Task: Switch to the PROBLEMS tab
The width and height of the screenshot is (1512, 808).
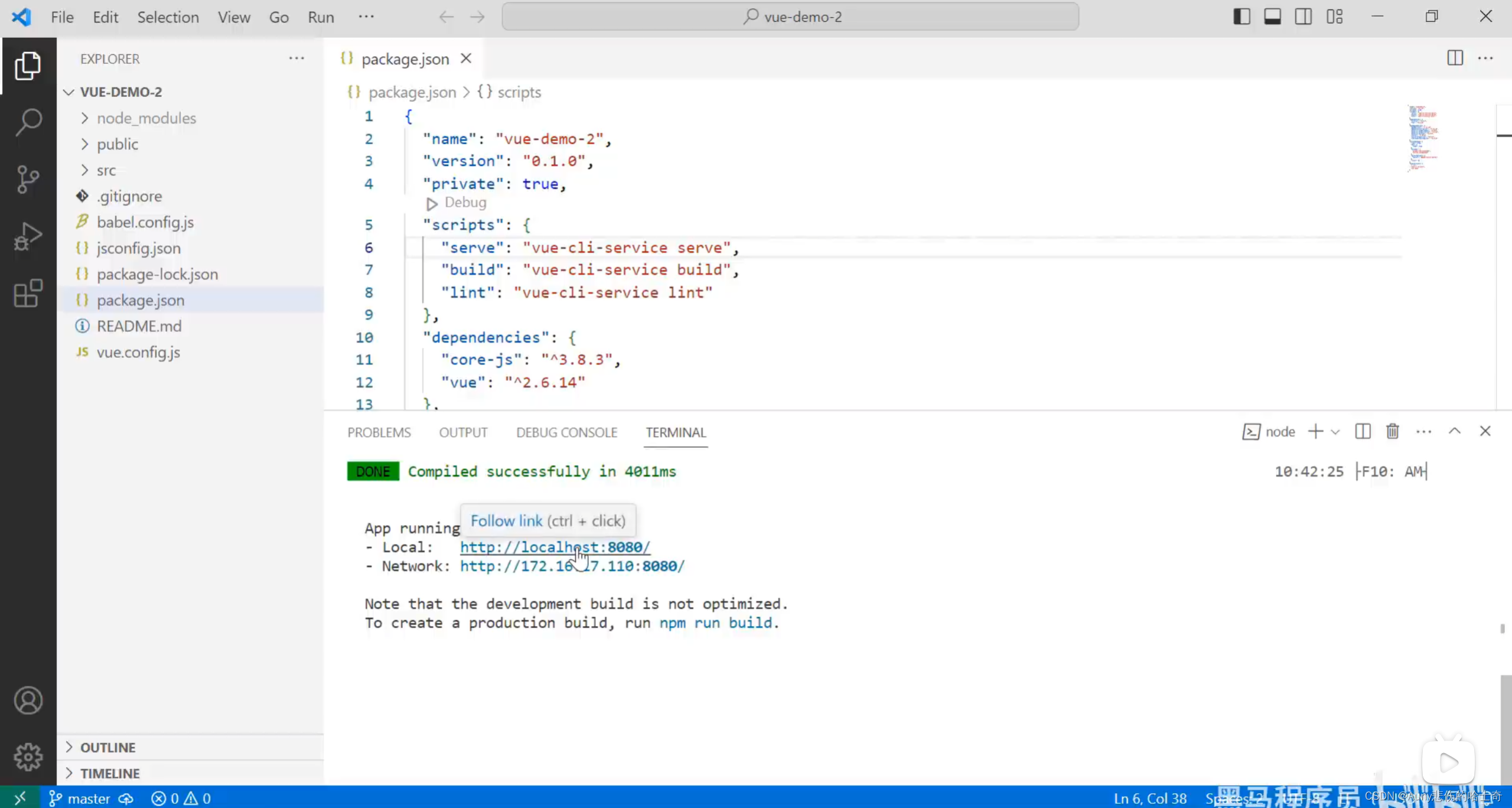Action: [x=379, y=432]
